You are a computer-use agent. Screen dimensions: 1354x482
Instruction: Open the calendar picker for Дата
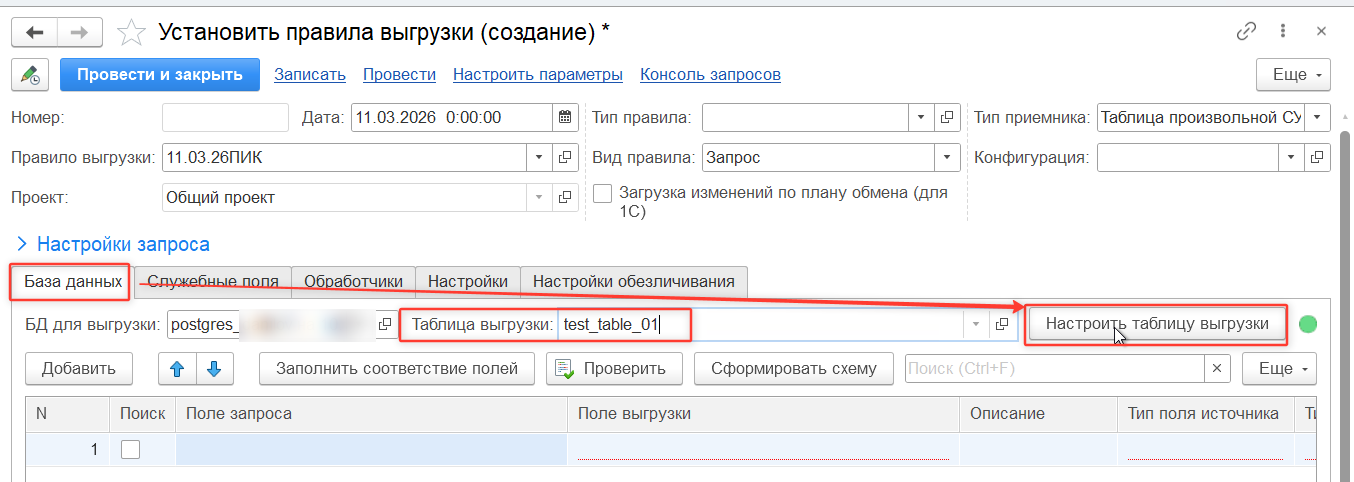point(565,118)
